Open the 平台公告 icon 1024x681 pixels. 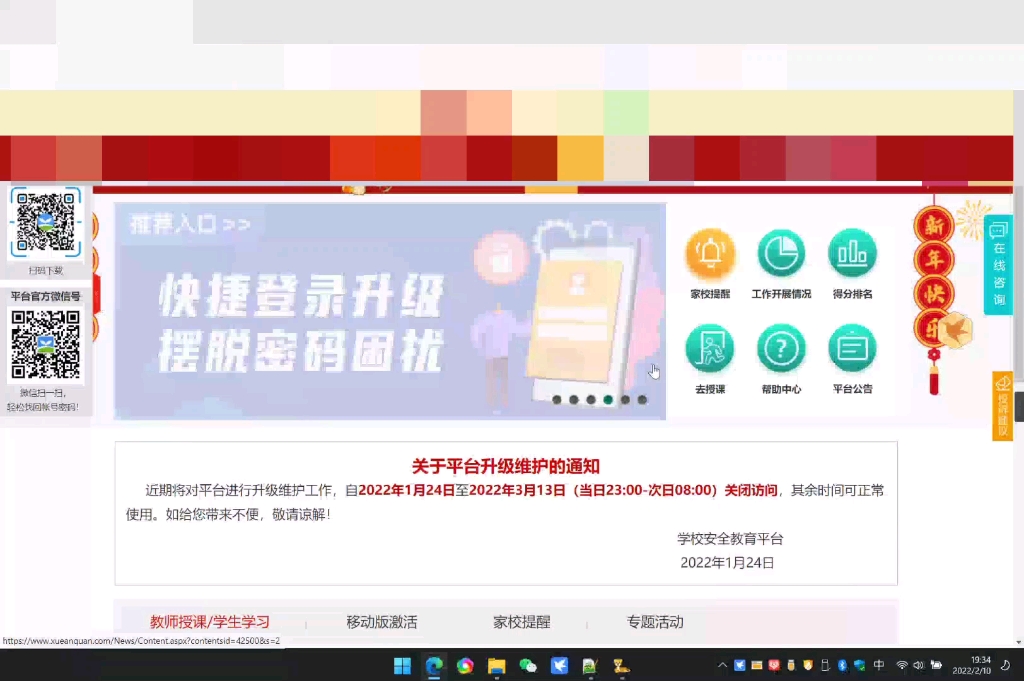(x=852, y=349)
